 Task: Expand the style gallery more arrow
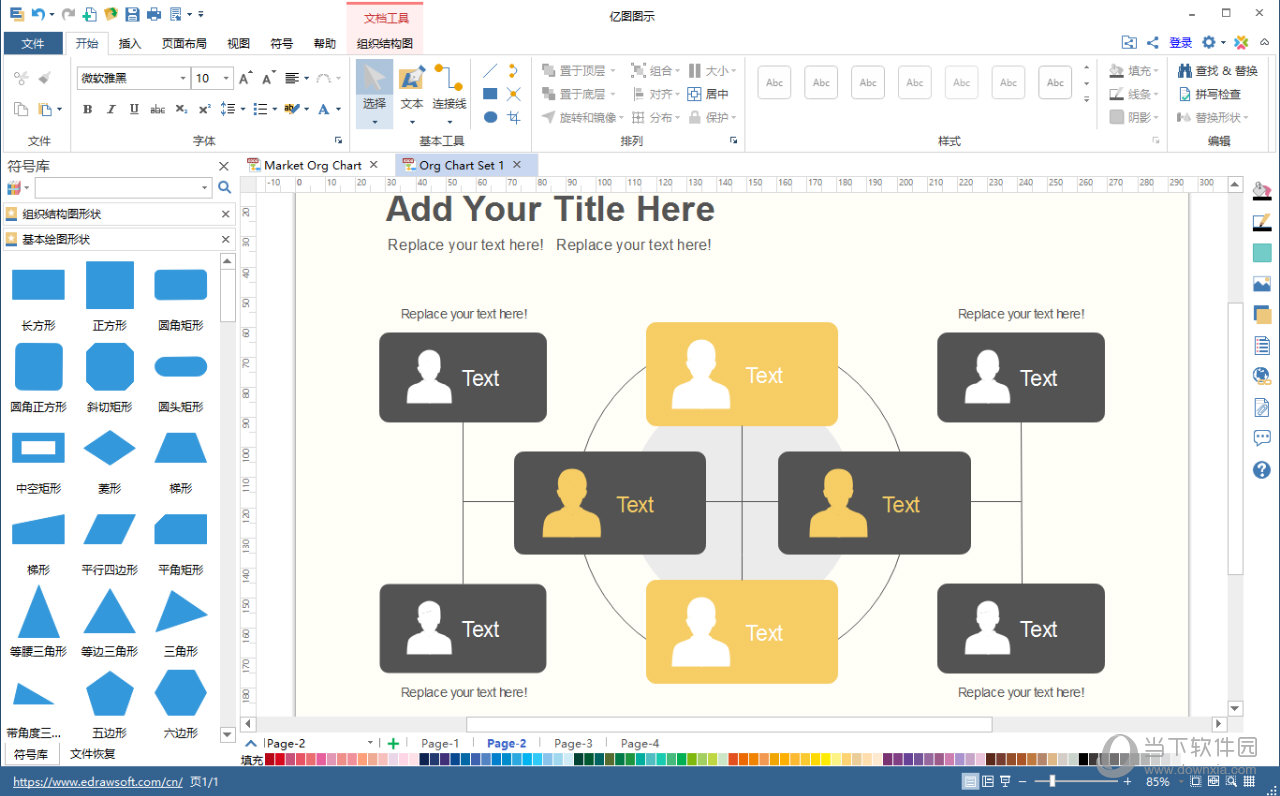pos(1087,100)
